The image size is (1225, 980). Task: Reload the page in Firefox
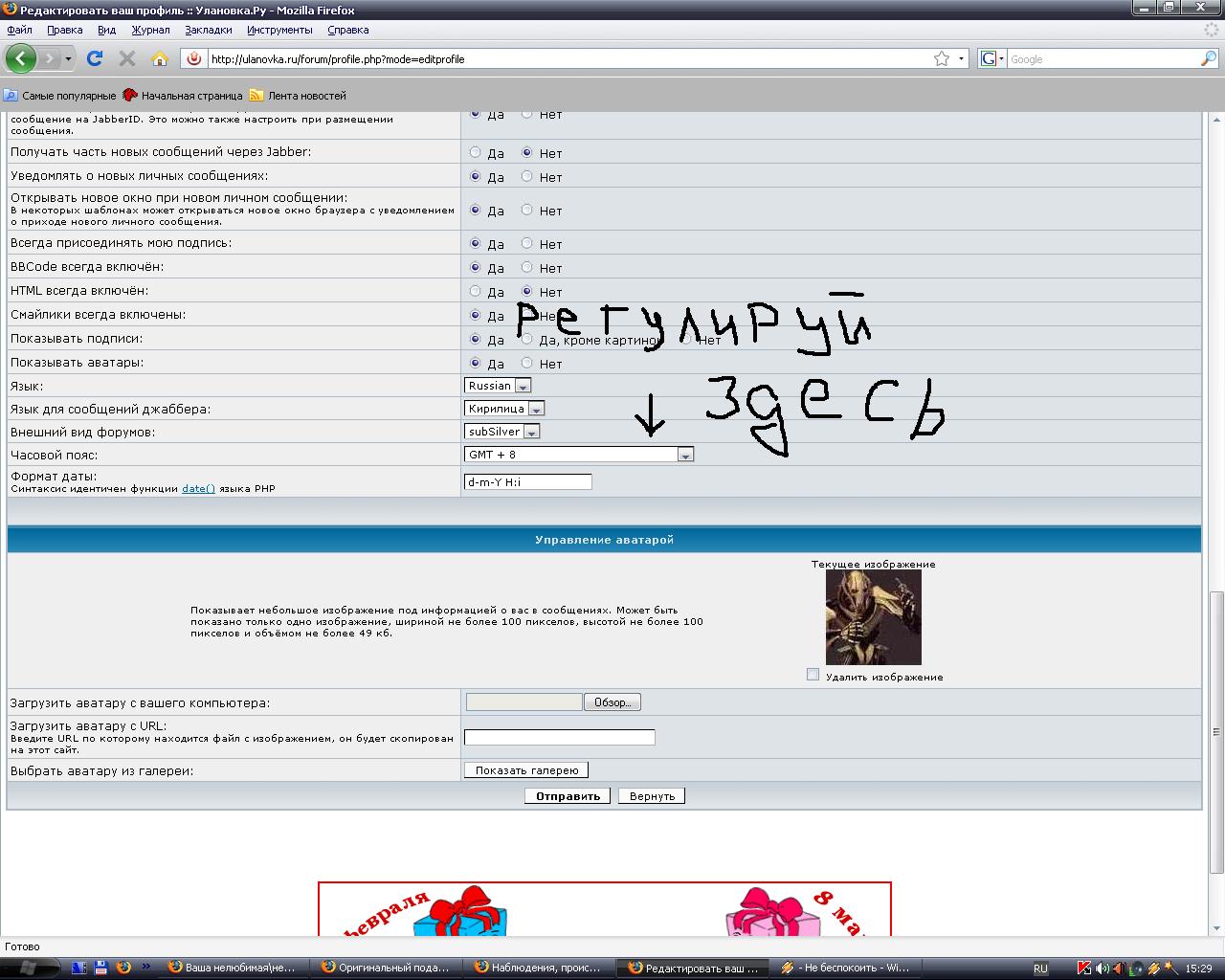click(93, 58)
